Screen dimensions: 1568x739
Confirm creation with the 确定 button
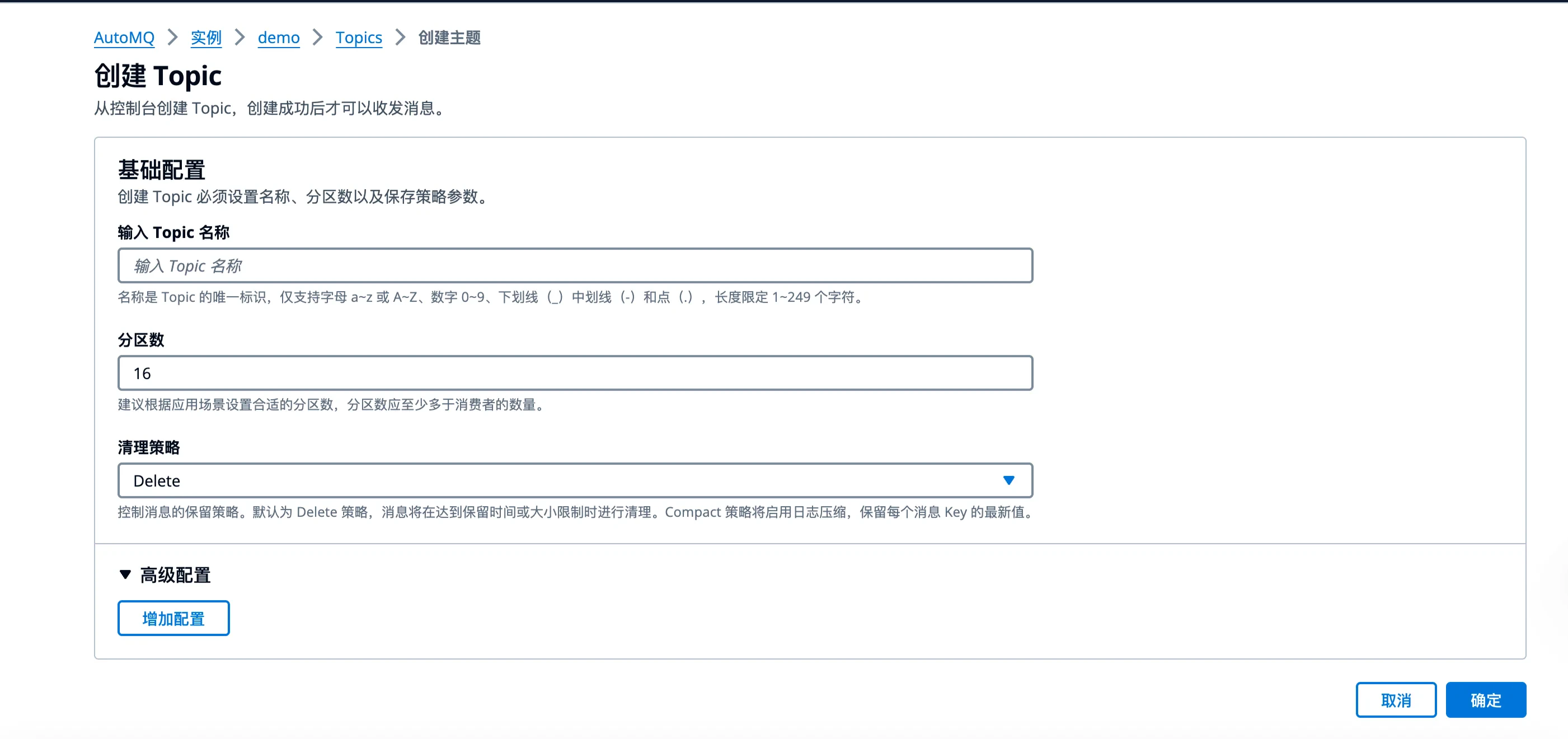(x=1486, y=699)
